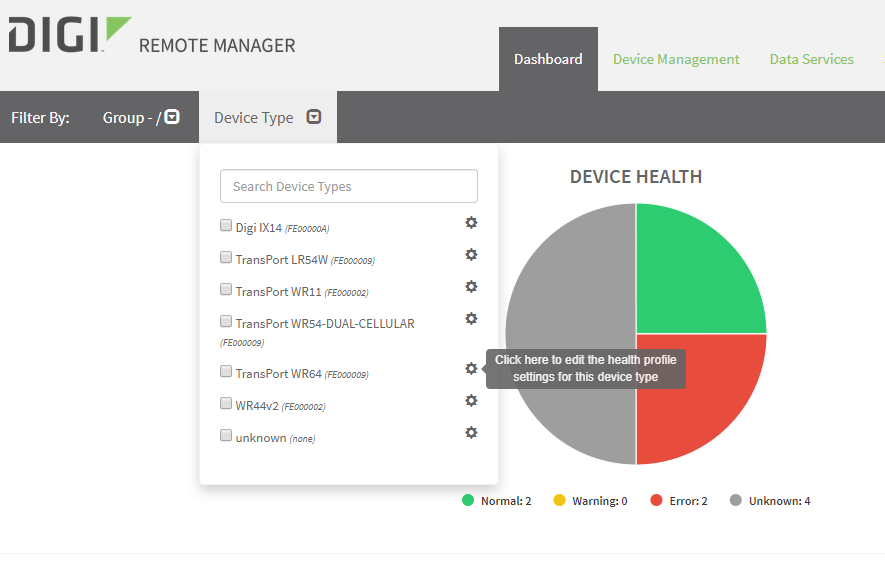Click the gear icon for TransPort WR64
This screenshot has width=885, height=565.
[x=471, y=369]
